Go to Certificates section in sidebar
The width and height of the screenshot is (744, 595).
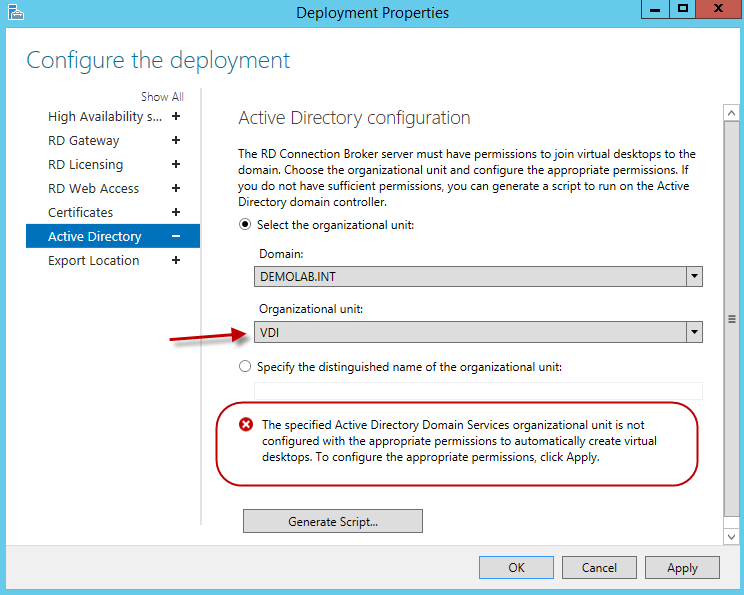click(80, 213)
